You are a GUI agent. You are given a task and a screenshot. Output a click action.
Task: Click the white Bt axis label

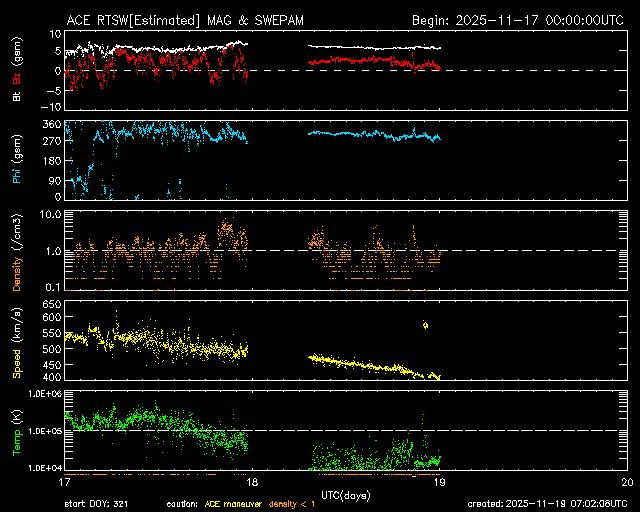point(17,95)
